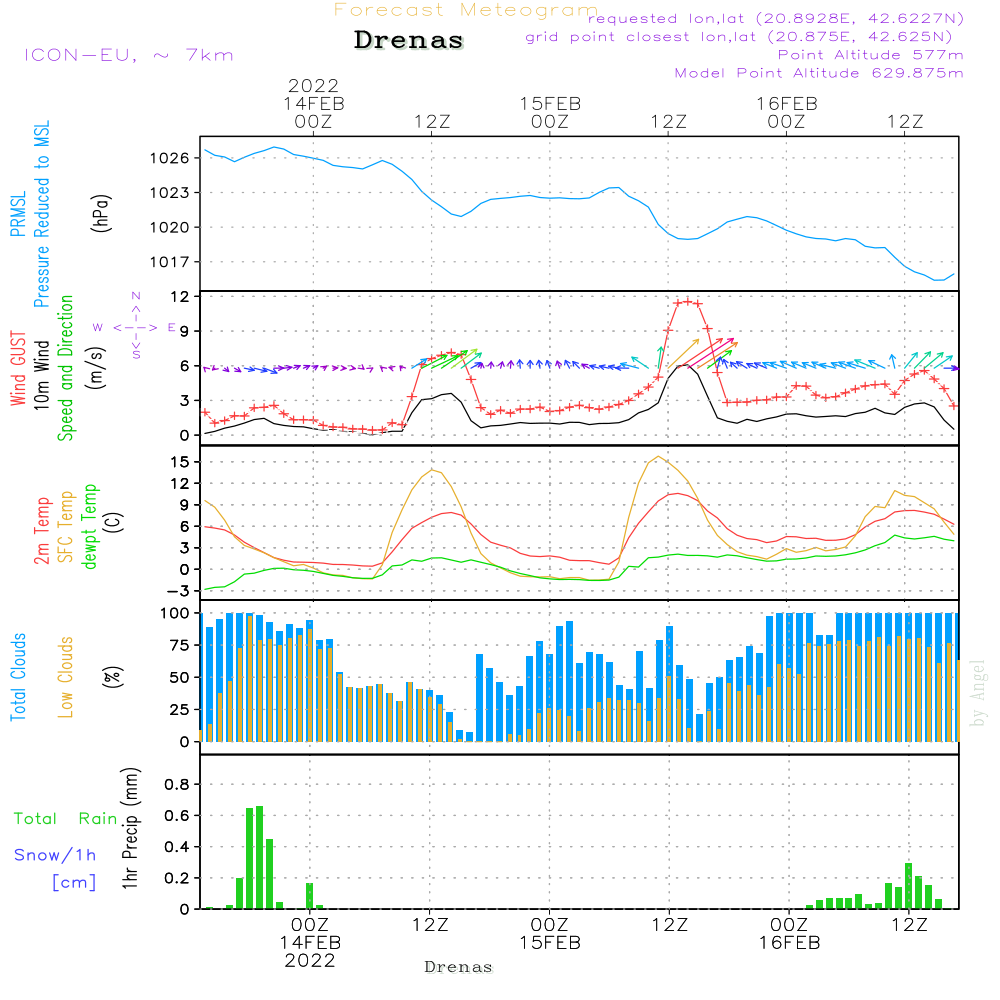Click the 1026 pressure axis value
Screen dimensions: 1000x1000
pyautogui.click(x=170, y=158)
